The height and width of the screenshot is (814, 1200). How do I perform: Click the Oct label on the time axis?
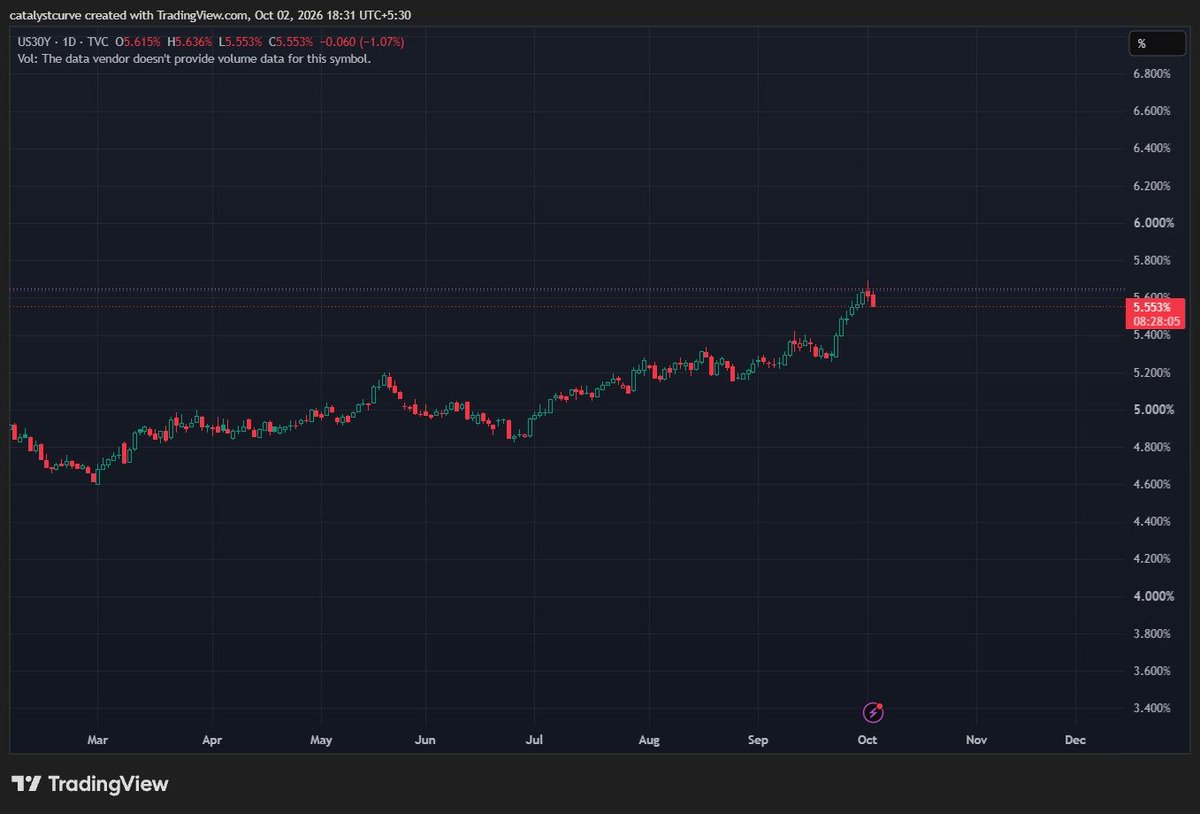tap(867, 740)
